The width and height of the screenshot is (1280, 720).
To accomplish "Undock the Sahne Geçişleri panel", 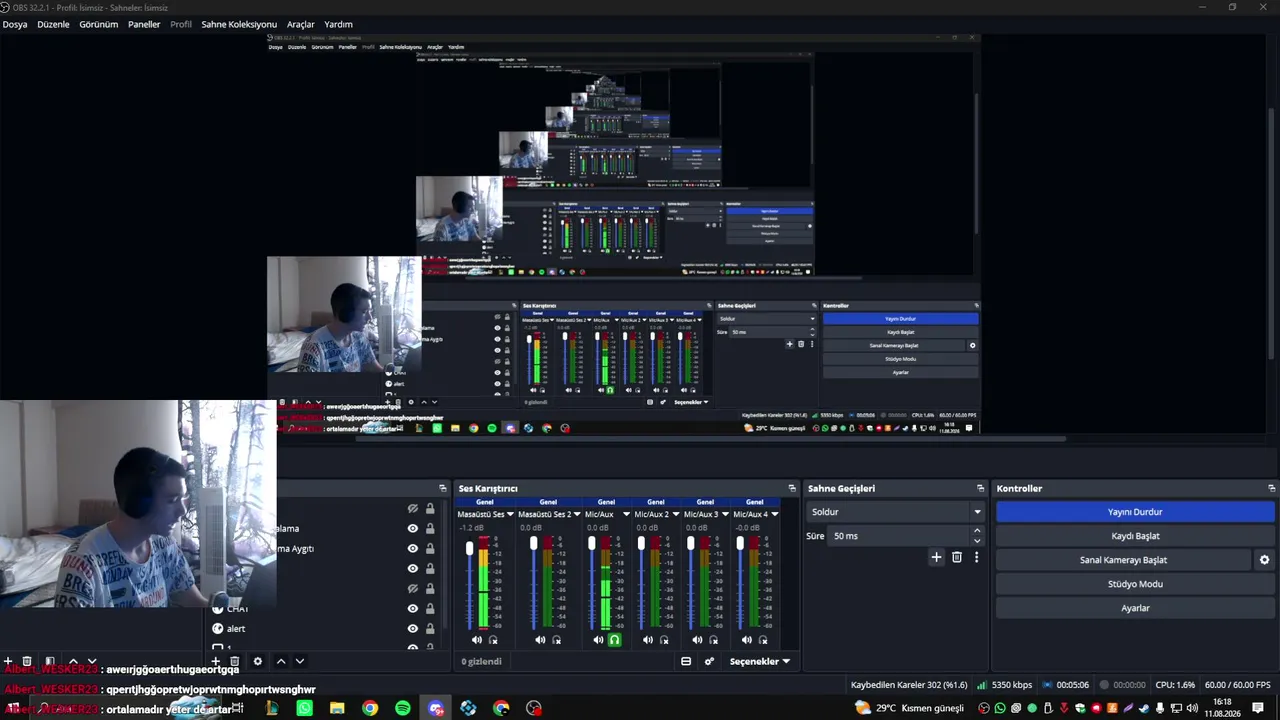I will [x=980, y=488].
